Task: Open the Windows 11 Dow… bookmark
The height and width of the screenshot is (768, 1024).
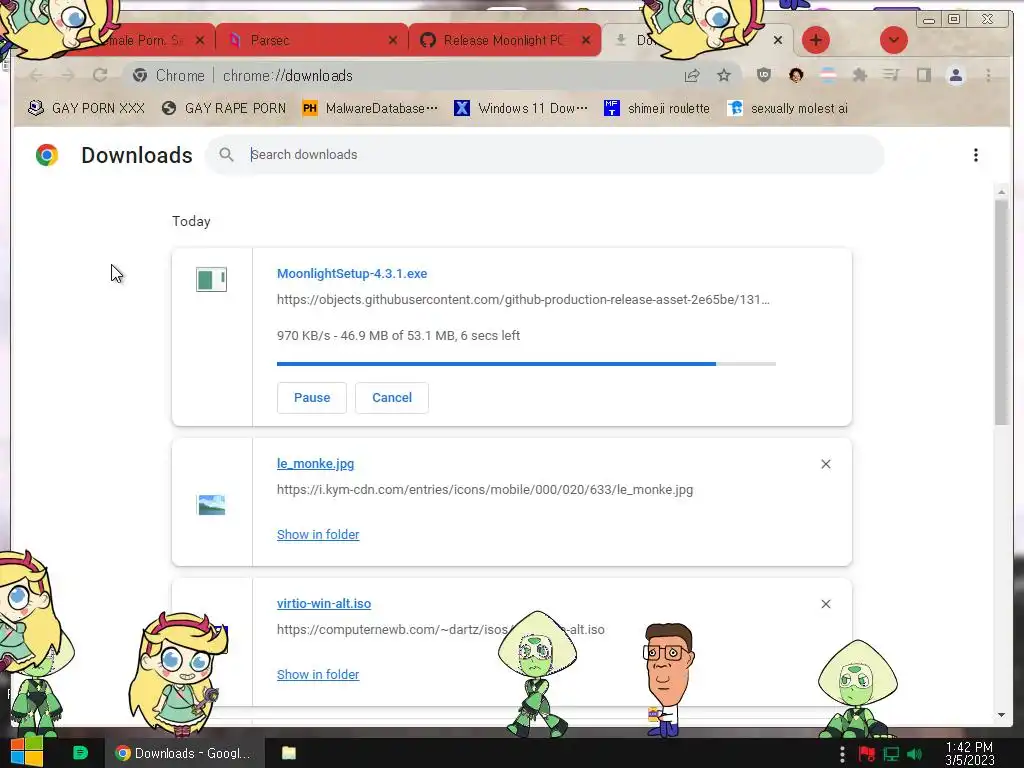Action: (x=520, y=108)
